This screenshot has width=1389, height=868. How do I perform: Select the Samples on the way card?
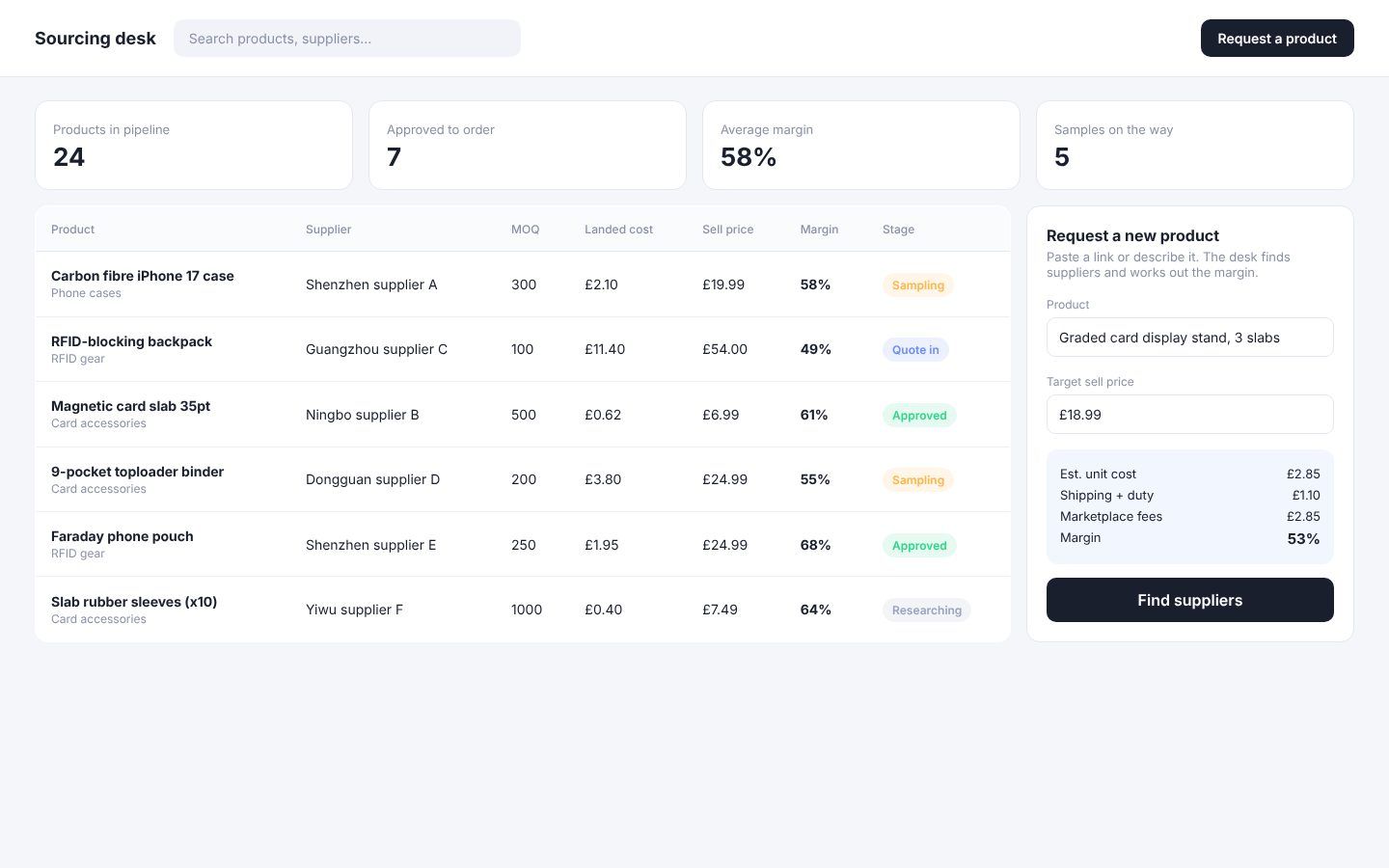1195,146
